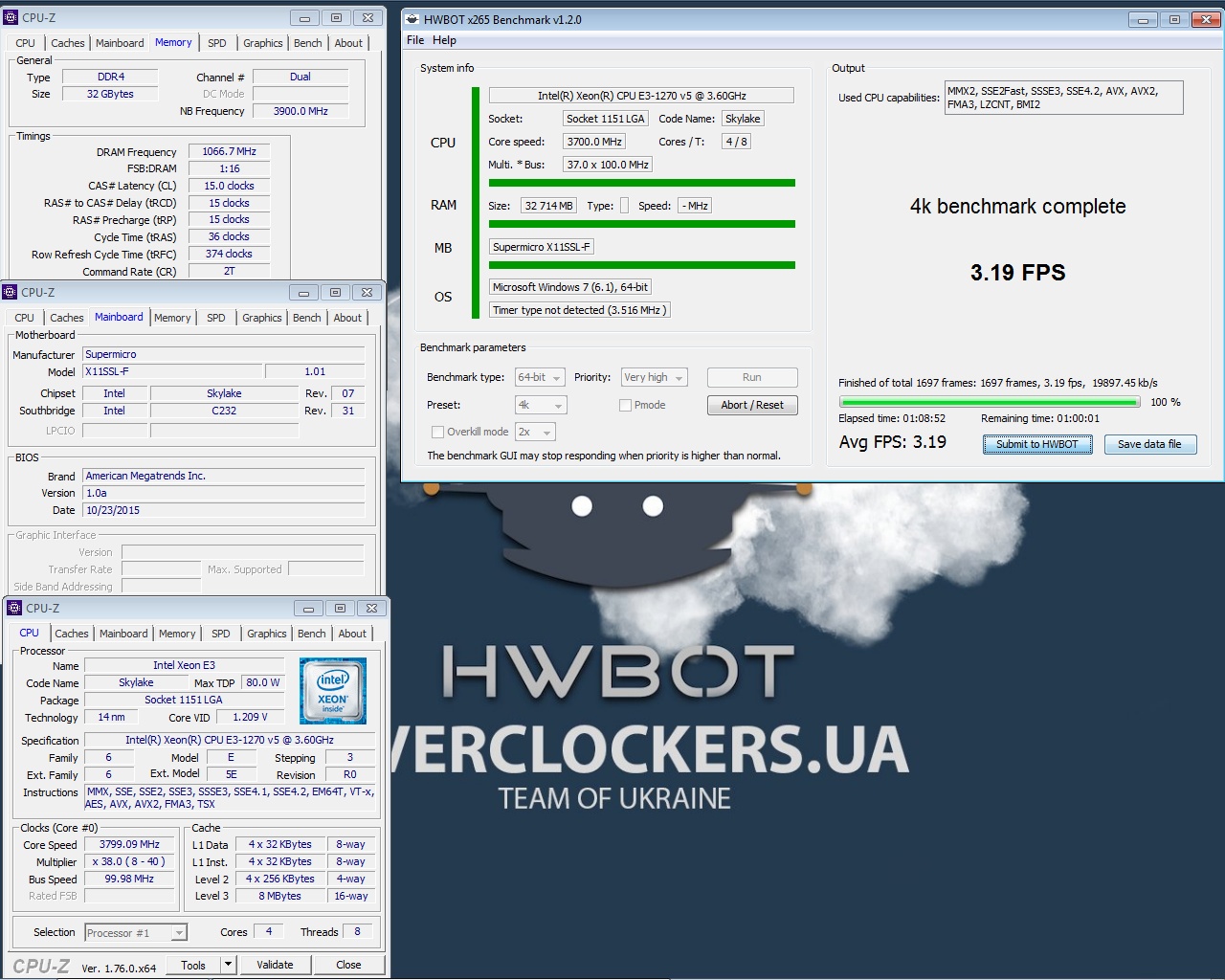The image size is (1225, 980).
Task: Click the NB Frequency 3900.0 MHz value
Action: (301, 111)
